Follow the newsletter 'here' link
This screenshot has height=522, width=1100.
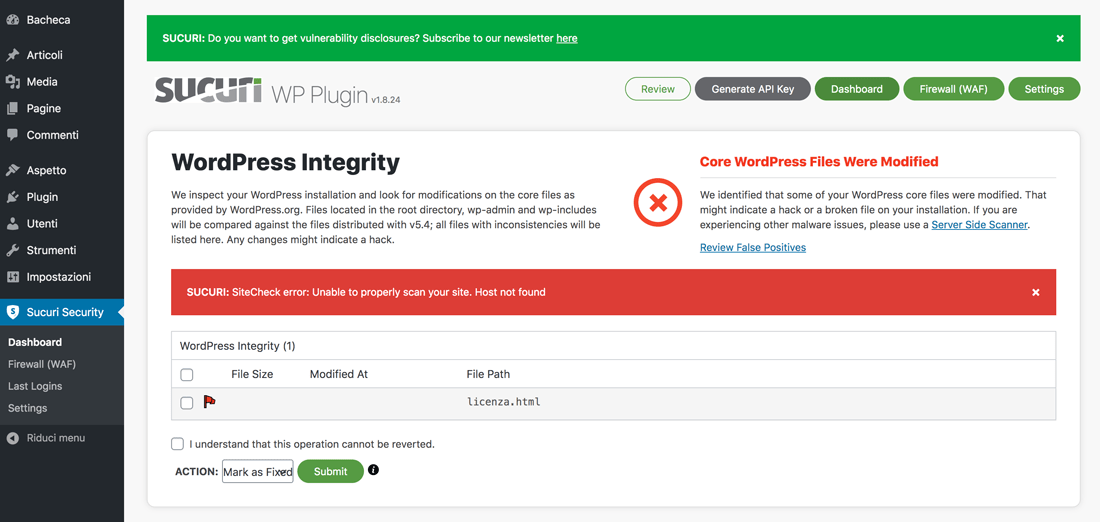tap(567, 38)
